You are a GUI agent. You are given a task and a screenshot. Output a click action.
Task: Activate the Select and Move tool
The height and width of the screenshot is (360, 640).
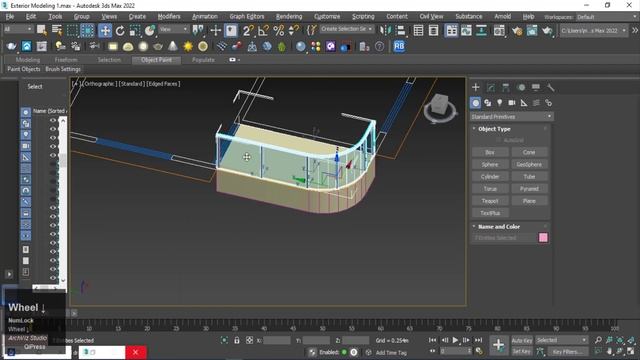pos(105,30)
